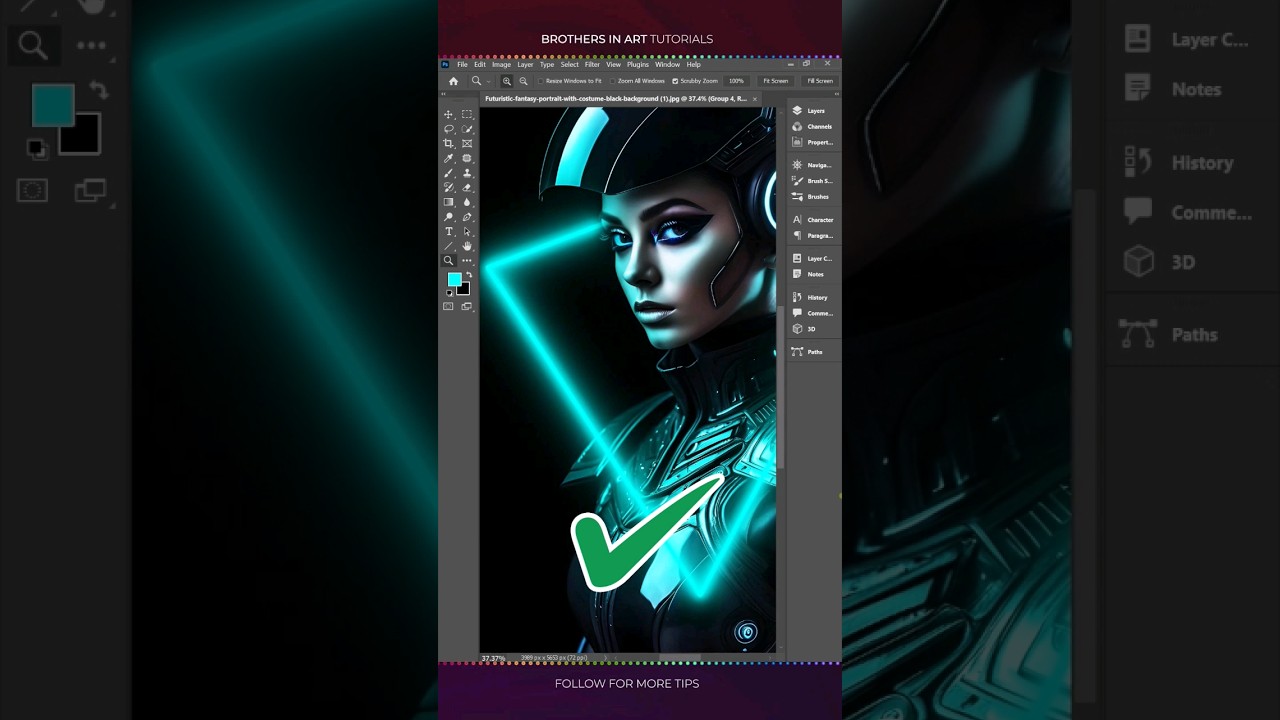Open the Zoom tool preset dropdown arrow
Screen dimensions: 1280x720
[x=488, y=81]
